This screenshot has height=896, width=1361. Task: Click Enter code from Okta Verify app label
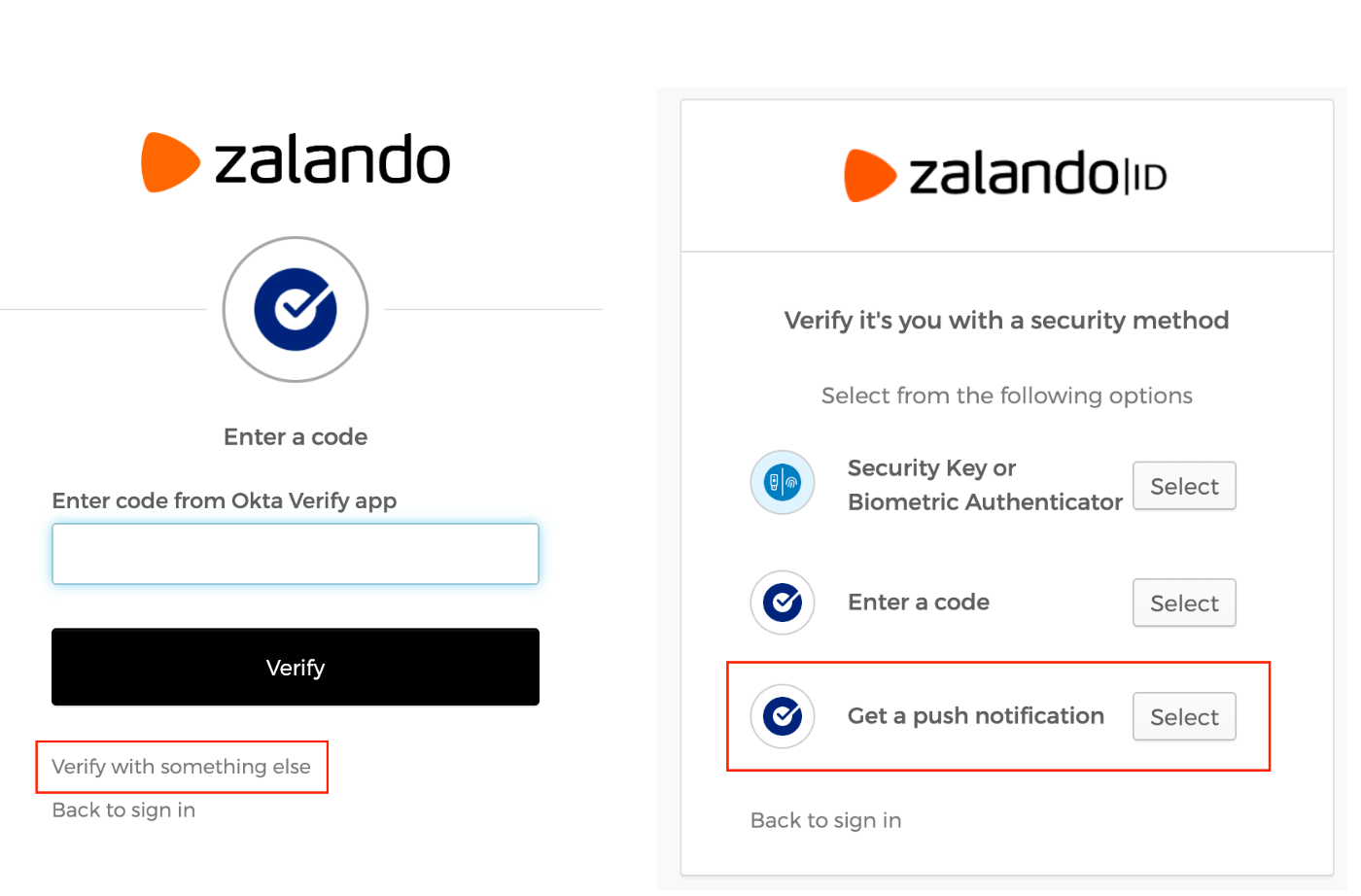pos(225,500)
